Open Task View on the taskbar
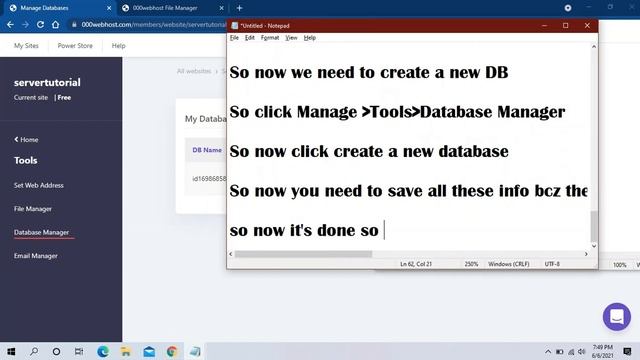This screenshot has width=640, height=360. [79, 351]
